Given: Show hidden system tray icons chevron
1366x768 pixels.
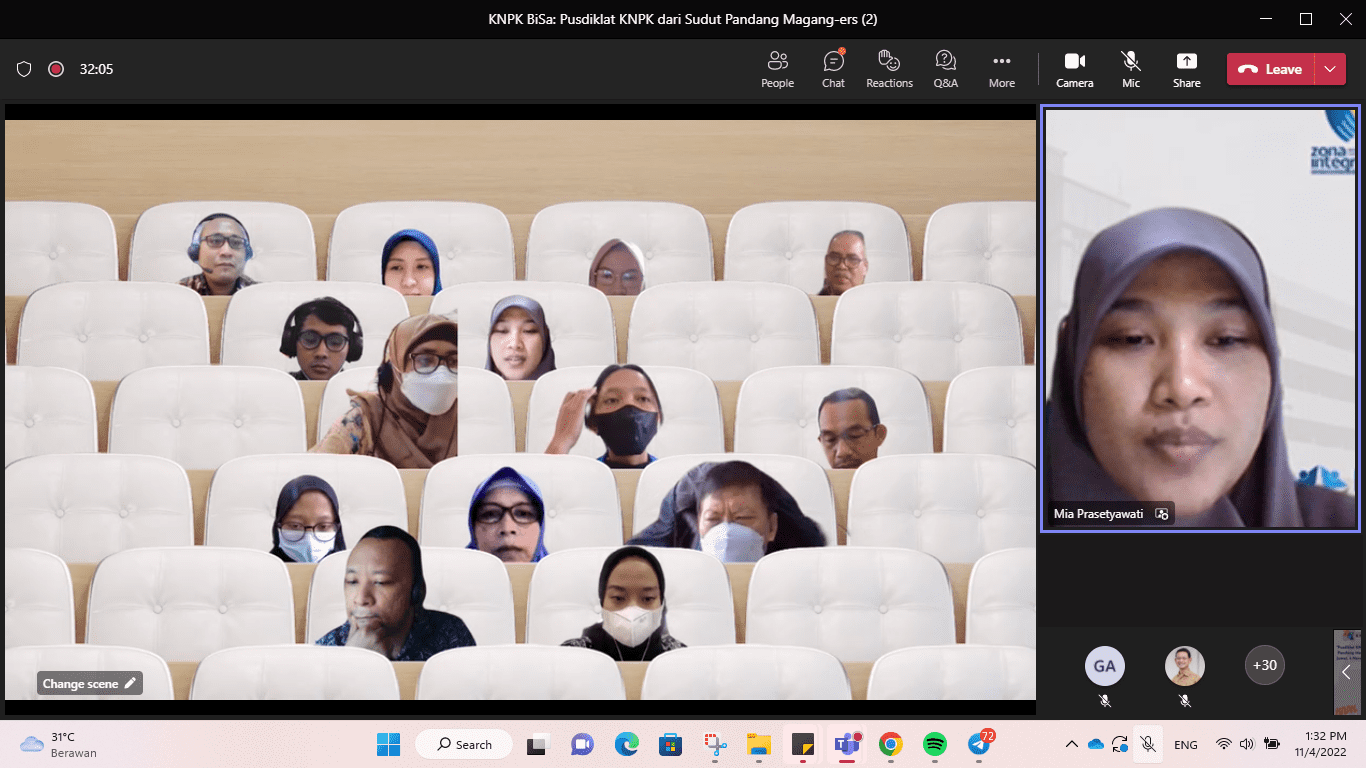Looking at the screenshot, I should point(1071,744).
